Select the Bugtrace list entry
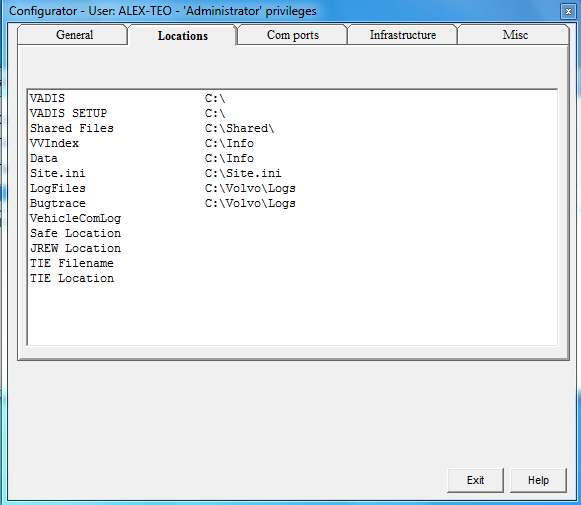Viewport: 581px width, 505px height. pos(292,203)
